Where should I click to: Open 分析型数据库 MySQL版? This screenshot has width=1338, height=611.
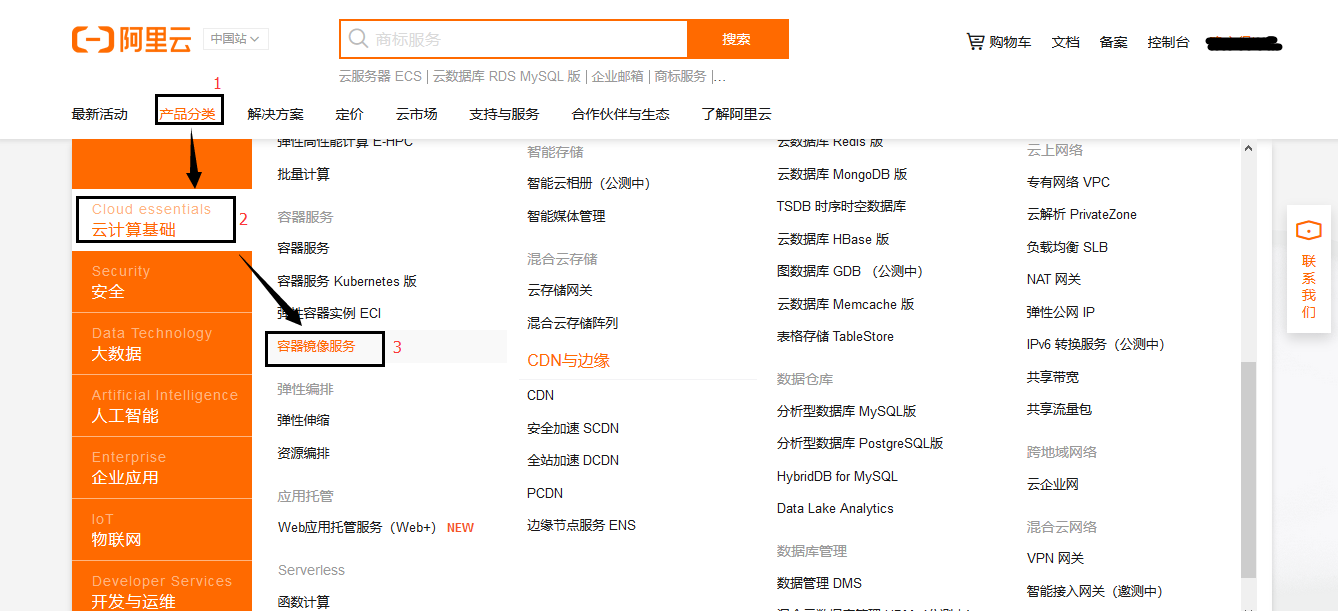[x=847, y=411]
